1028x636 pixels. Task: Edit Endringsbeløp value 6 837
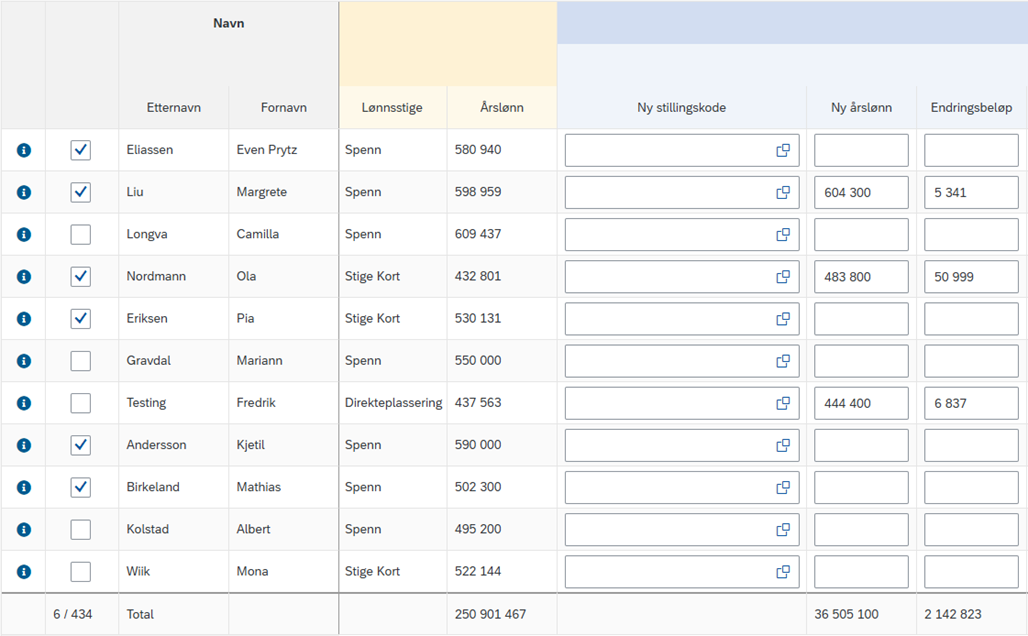tap(972, 403)
